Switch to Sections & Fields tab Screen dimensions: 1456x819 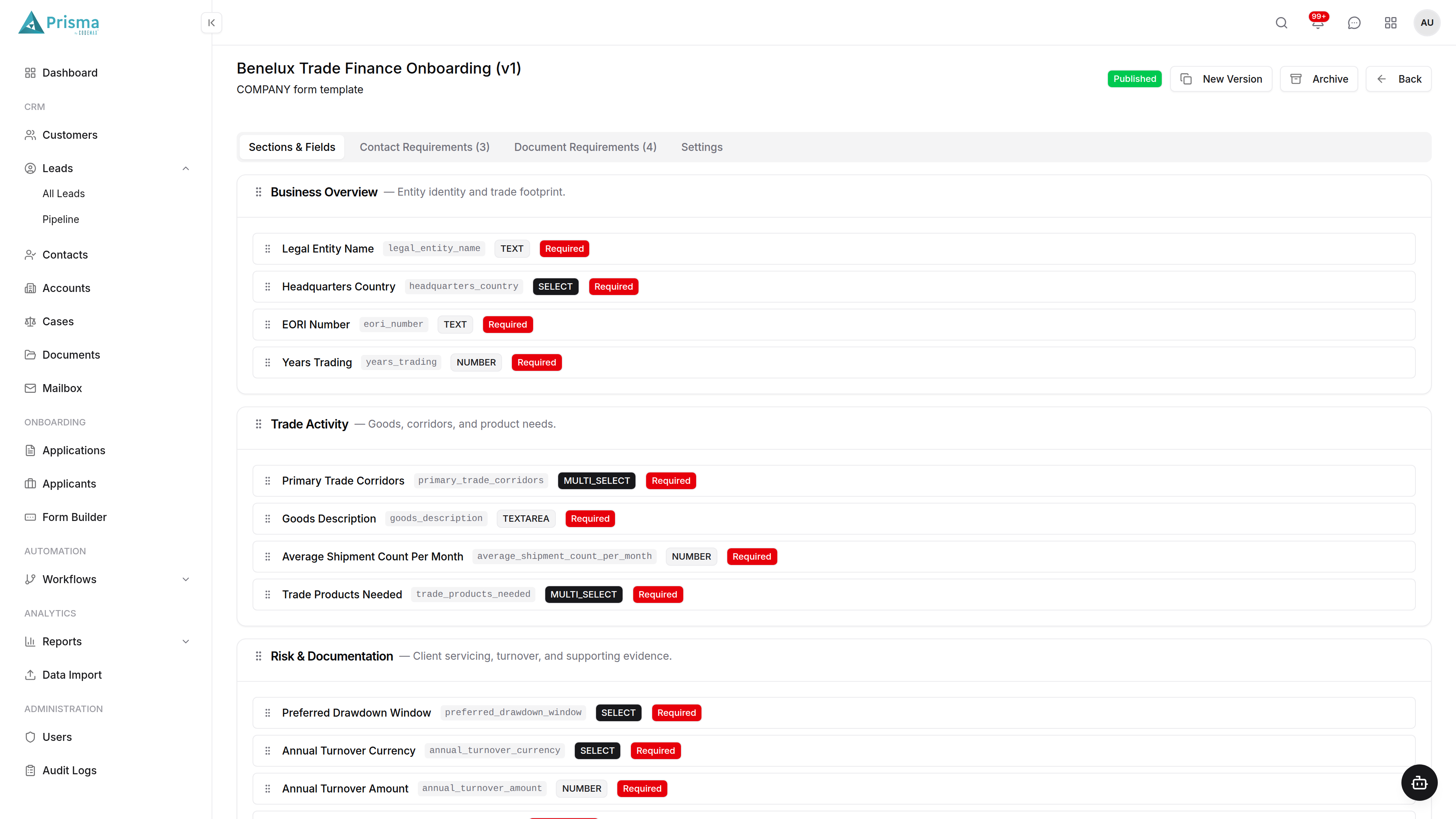click(x=292, y=147)
